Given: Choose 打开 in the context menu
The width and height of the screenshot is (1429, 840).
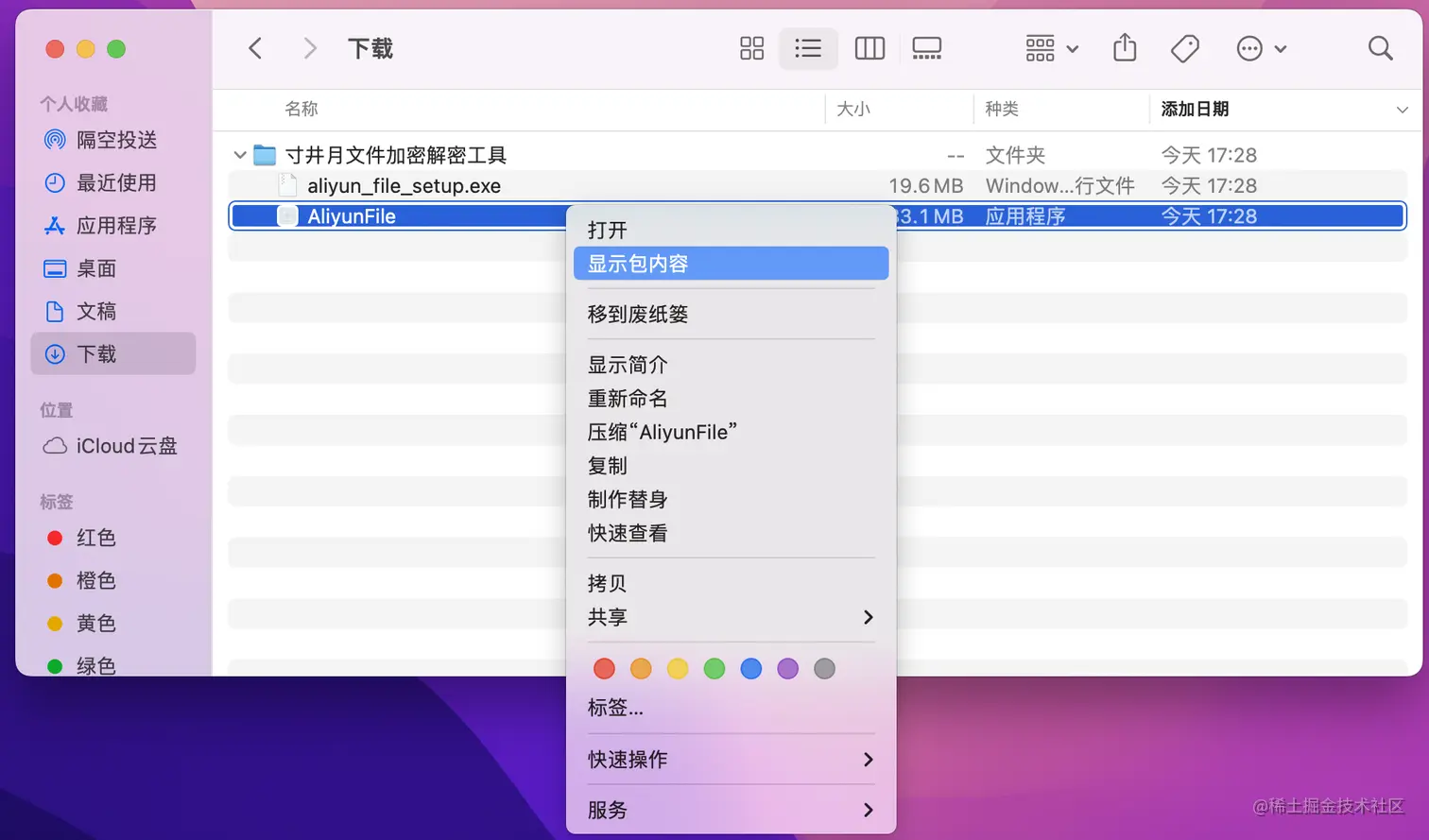Looking at the screenshot, I should point(731,230).
